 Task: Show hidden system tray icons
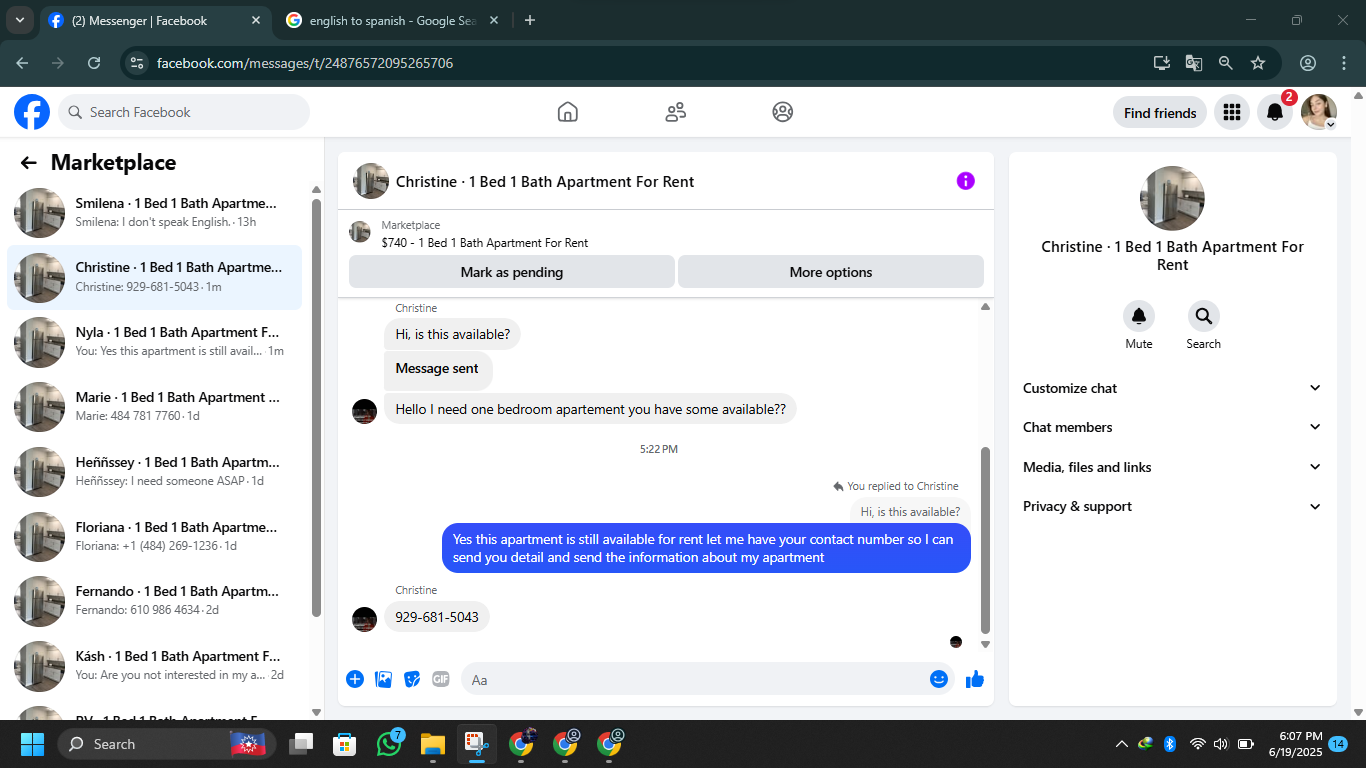1121,744
